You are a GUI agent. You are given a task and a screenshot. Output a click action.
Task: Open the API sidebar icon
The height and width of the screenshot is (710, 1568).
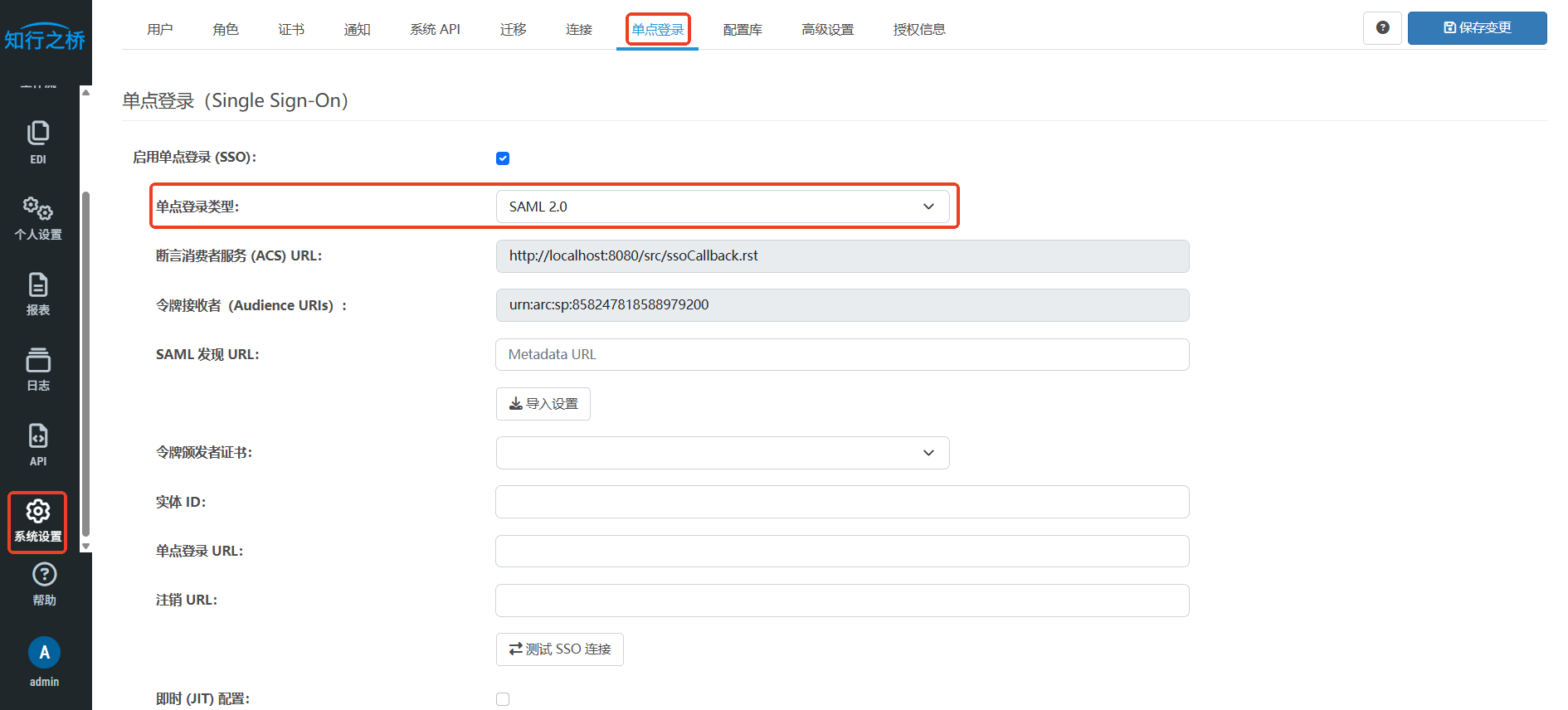coord(38,445)
